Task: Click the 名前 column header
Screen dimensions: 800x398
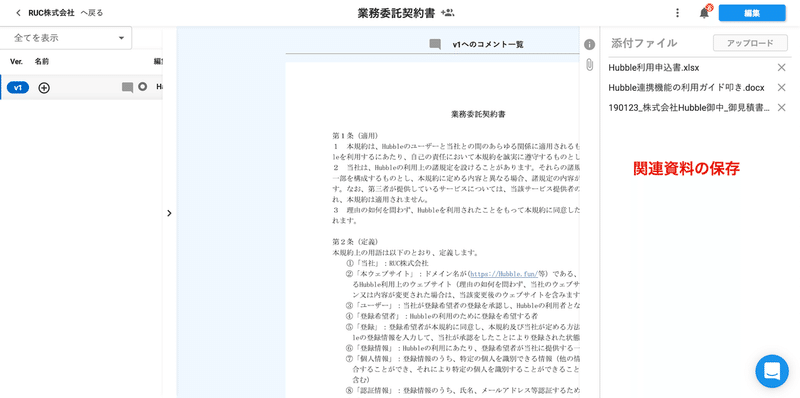Action: pyautogui.click(x=42, y=62)
